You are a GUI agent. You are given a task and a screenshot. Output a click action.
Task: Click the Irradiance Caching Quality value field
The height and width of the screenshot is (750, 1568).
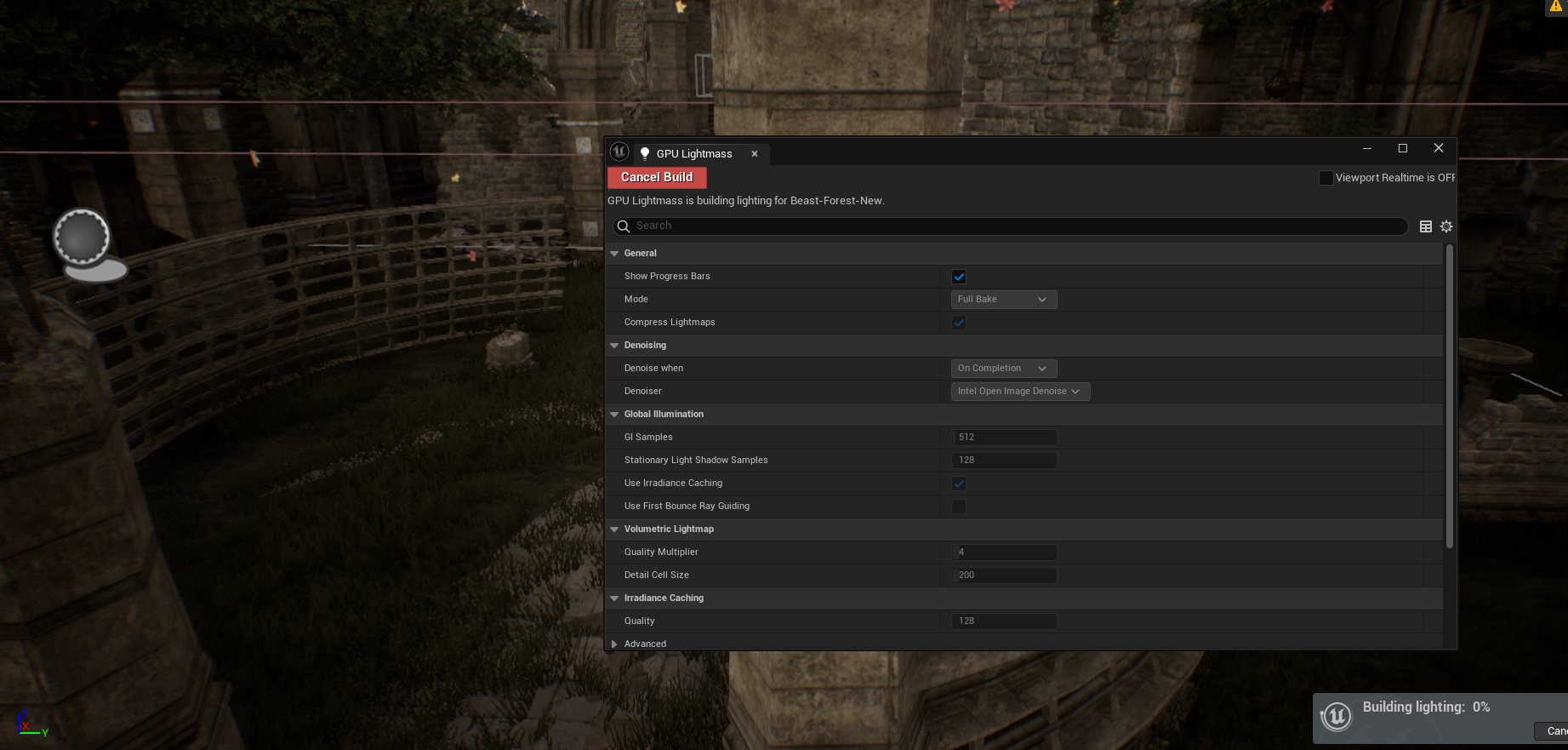point(1004,621)
